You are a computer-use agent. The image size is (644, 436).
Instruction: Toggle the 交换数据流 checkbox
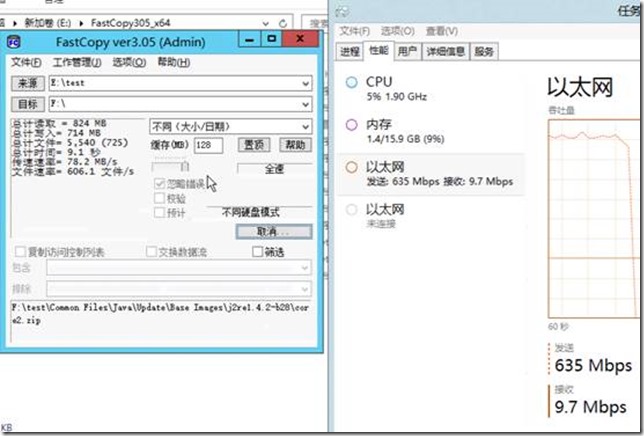(x=152, y=252)
